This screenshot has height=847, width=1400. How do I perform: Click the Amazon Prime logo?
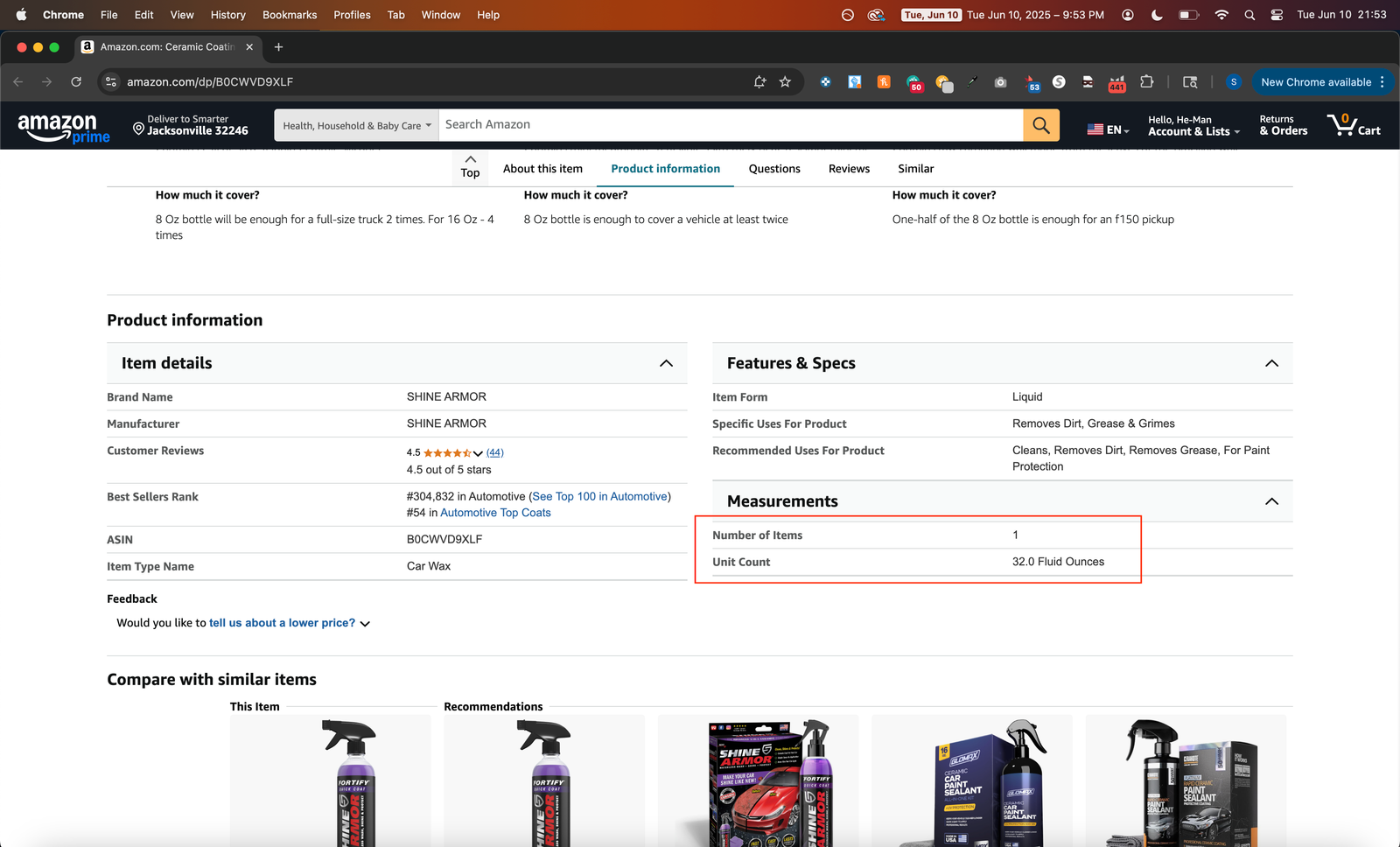[x=64, y=128]
